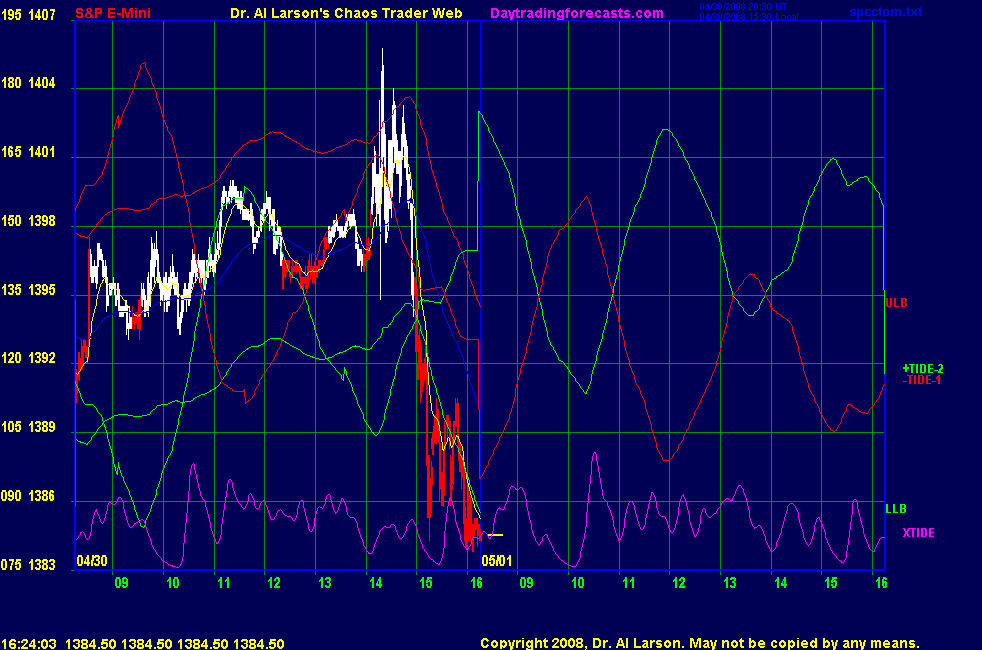Click hour 13 tick of the 05/01 session
Viewport: 982px width, 650px height.
[x=730, y=583]
